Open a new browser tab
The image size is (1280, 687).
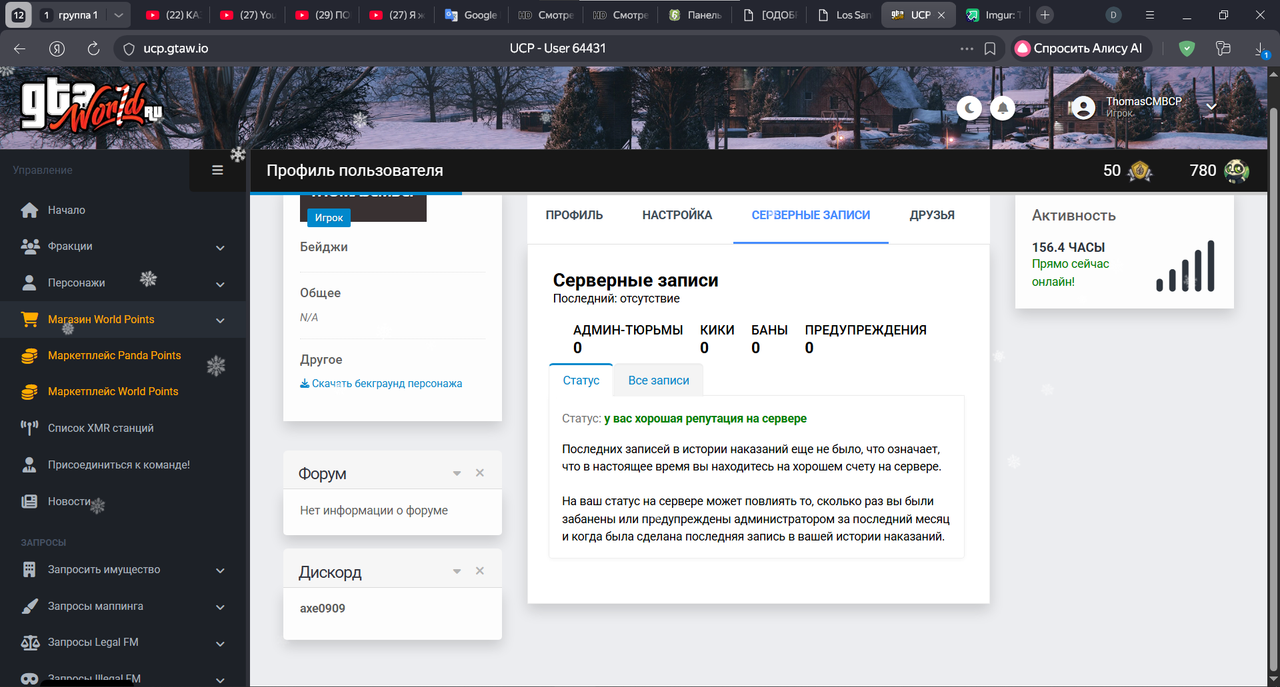point(1045,15)
